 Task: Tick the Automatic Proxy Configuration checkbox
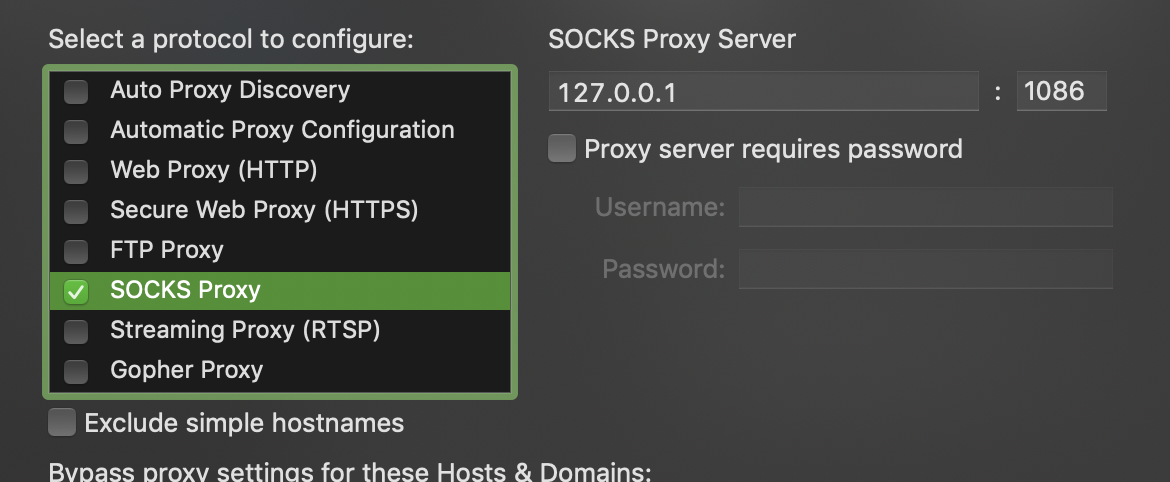tap(75, 131)
